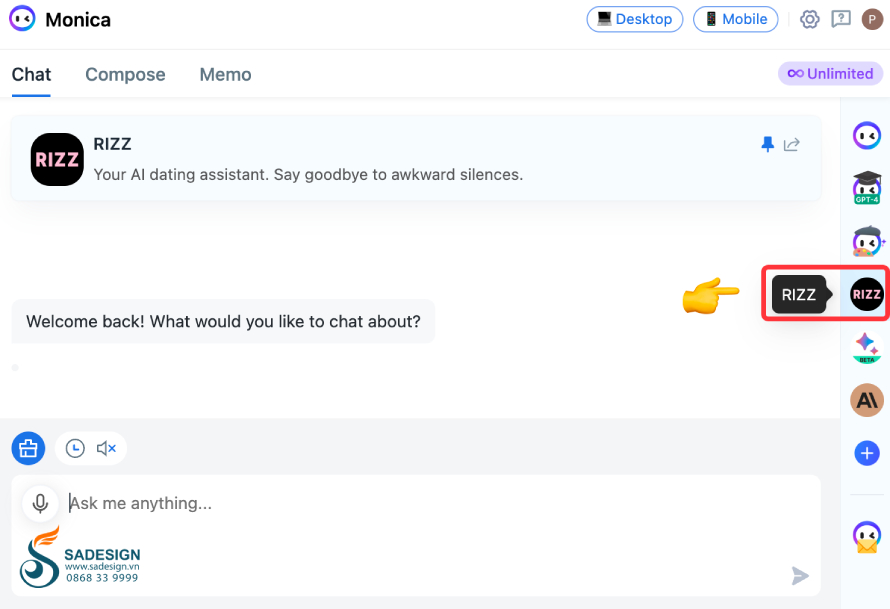Viewport: 890px width, 609px height.
Task: Click the Desktop button
Action: point(635,19)
